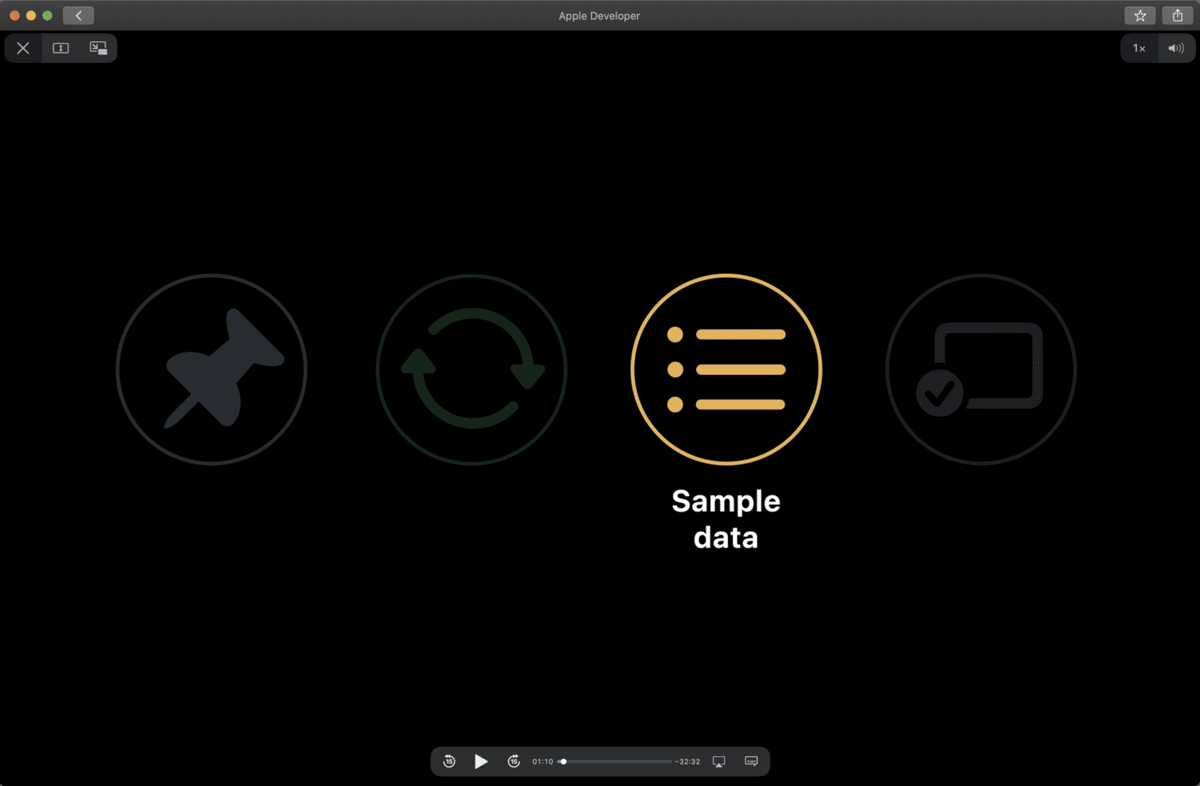Enter picture-in-picture mode
1200x786 pixels.
point(98,48)
